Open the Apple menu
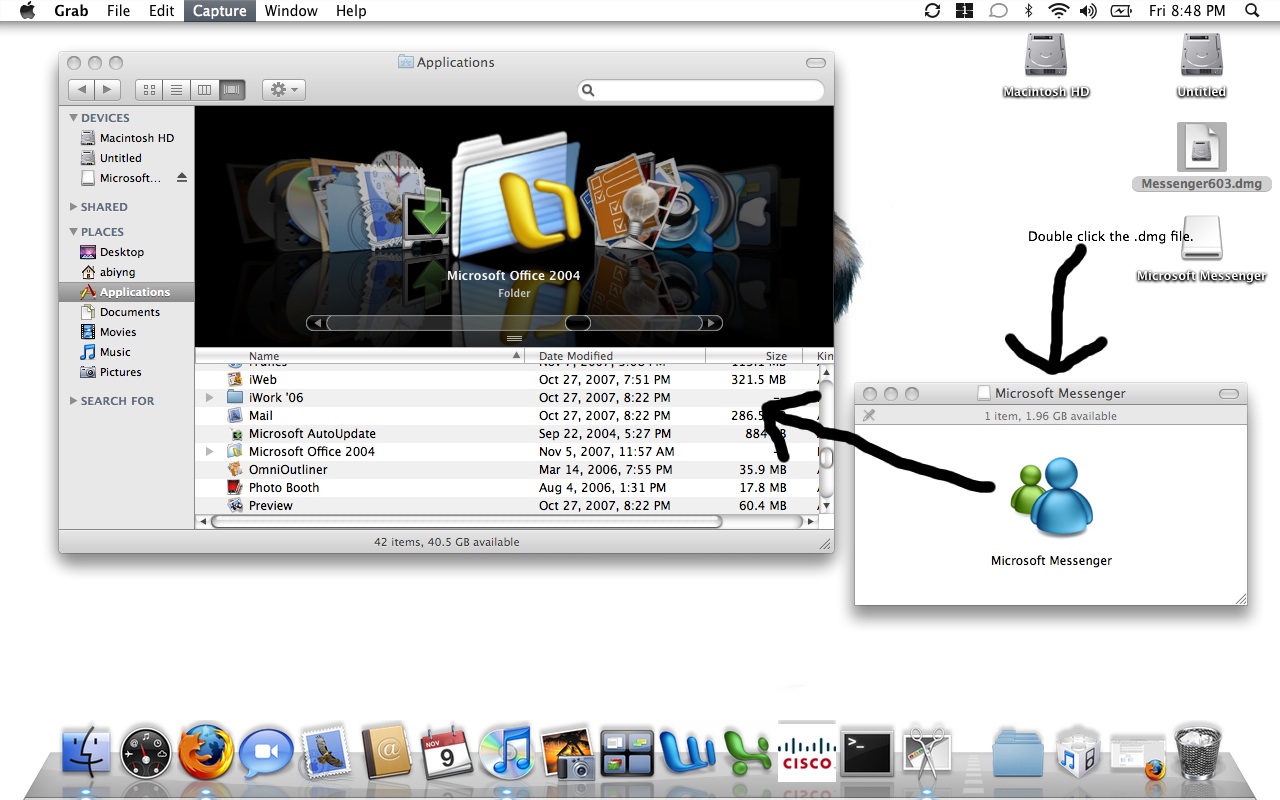 pos(27,11)
